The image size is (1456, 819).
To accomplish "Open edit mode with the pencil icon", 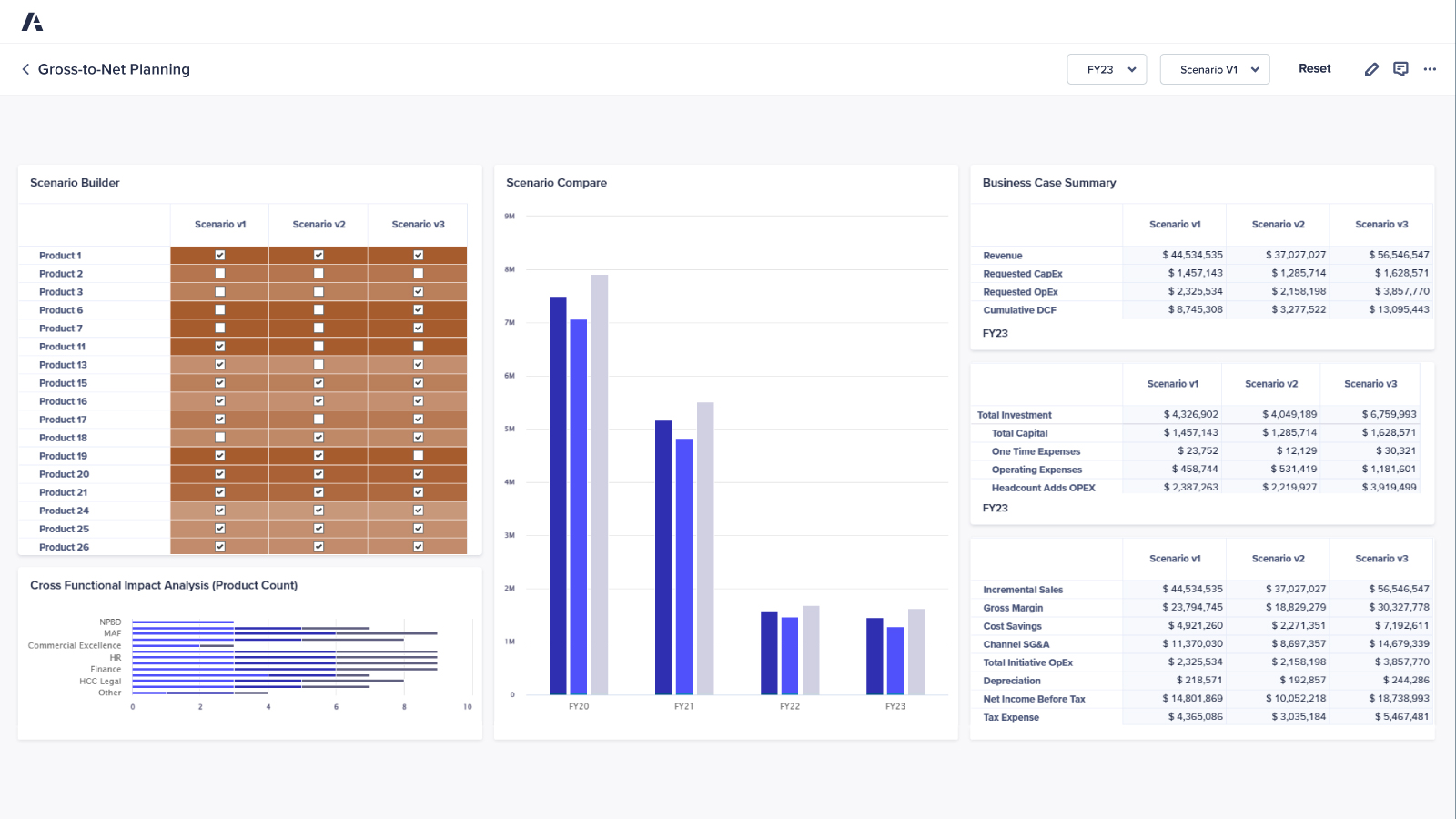I will pyautogui.click(x=1371, y=68).
